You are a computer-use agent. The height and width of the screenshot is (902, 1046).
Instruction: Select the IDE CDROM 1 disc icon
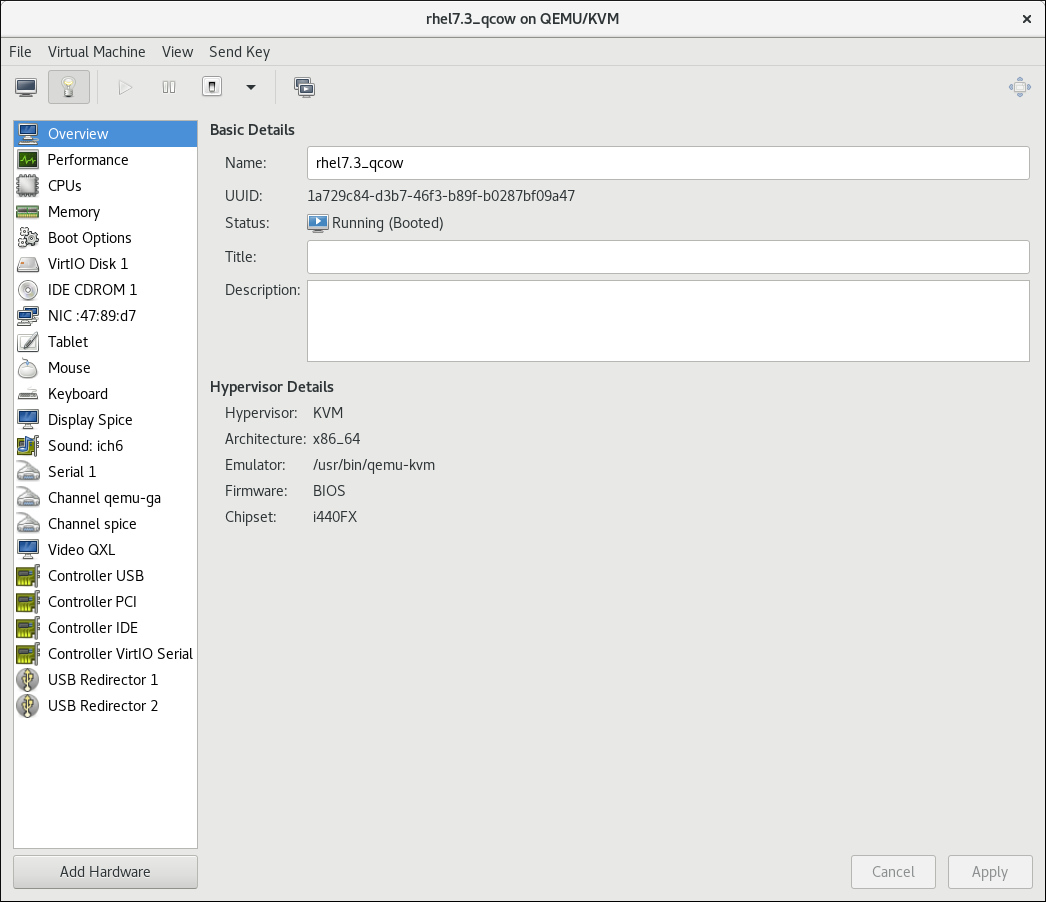(28, 290)
